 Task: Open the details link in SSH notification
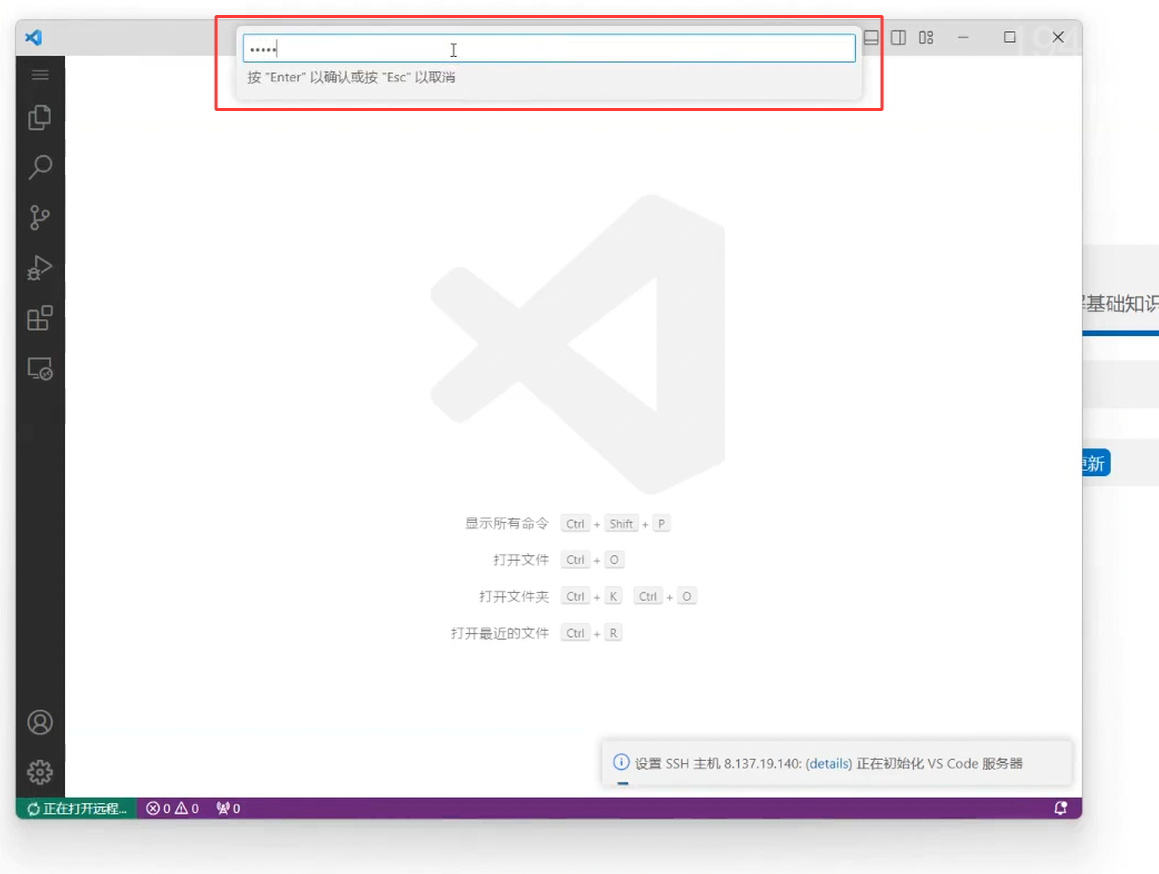point(829,764)
